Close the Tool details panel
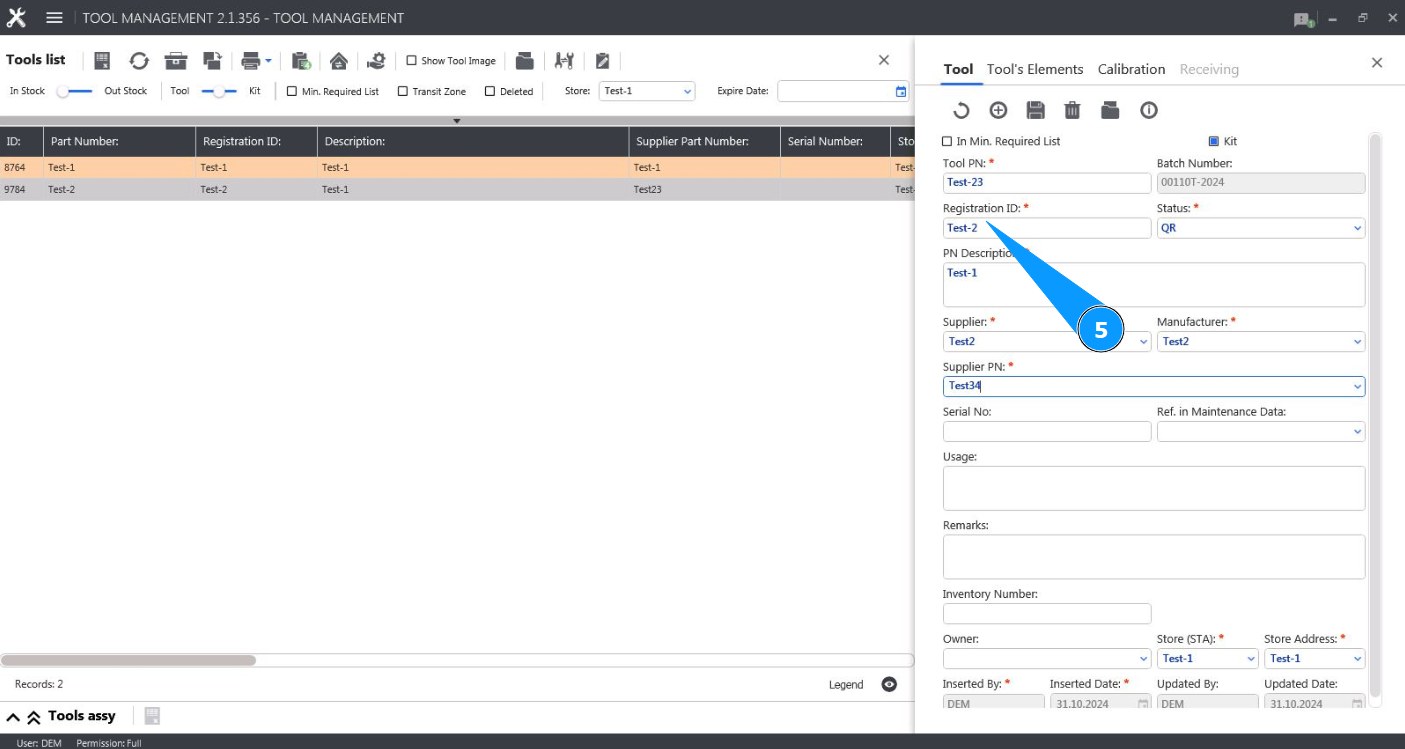Screen dimensions: 1405x749 click(x=1377, y=63)
